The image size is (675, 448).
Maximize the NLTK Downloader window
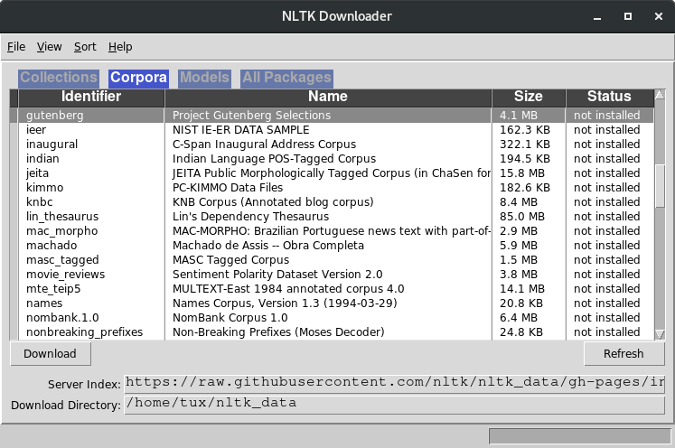pyautogui.click(x=628, y=16)
